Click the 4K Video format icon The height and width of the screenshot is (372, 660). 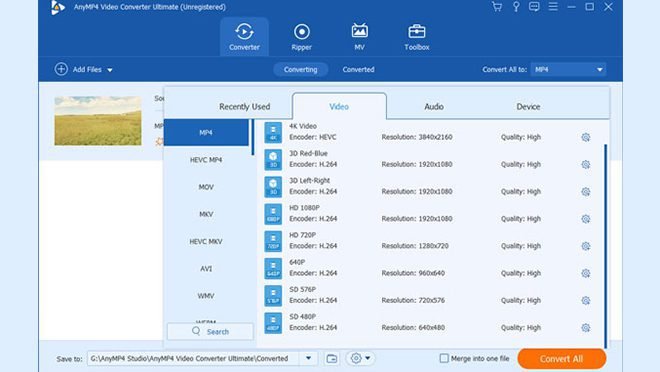click(x=273, y=133)
